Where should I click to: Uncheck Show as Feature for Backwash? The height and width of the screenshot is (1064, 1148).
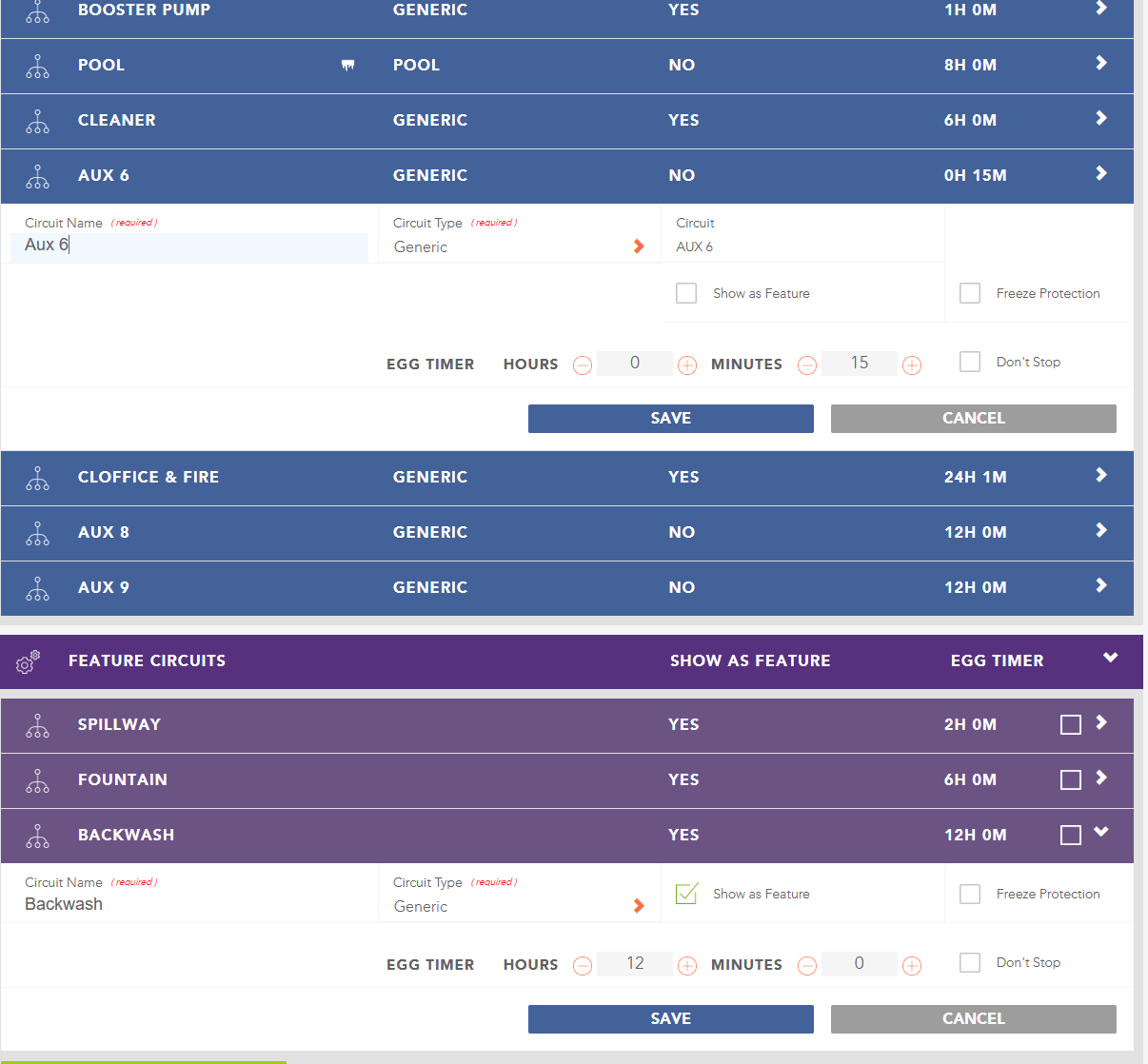tap(686, 894)
